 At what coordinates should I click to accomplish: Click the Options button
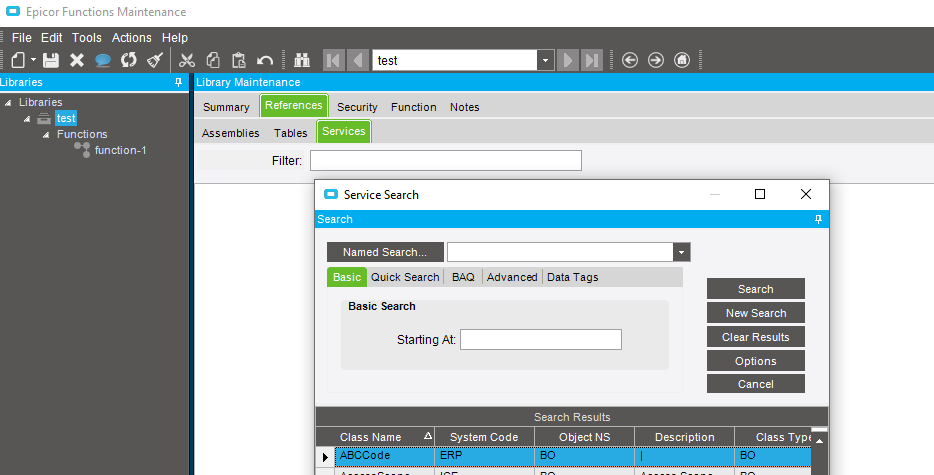[755, 361]
